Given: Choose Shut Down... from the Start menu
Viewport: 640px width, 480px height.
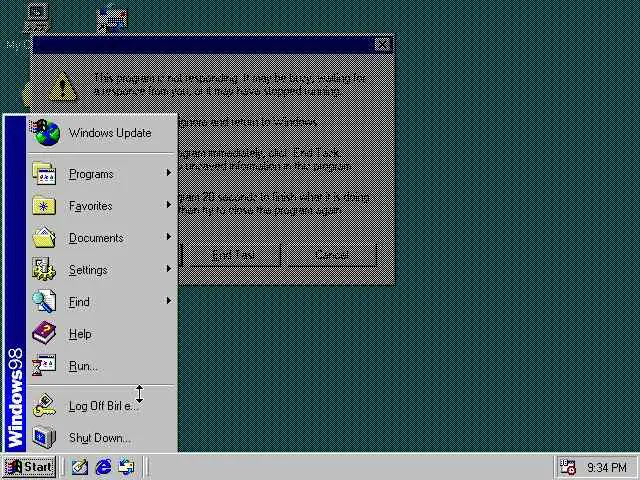Looking at the screenshot, I should pos(102,438).
